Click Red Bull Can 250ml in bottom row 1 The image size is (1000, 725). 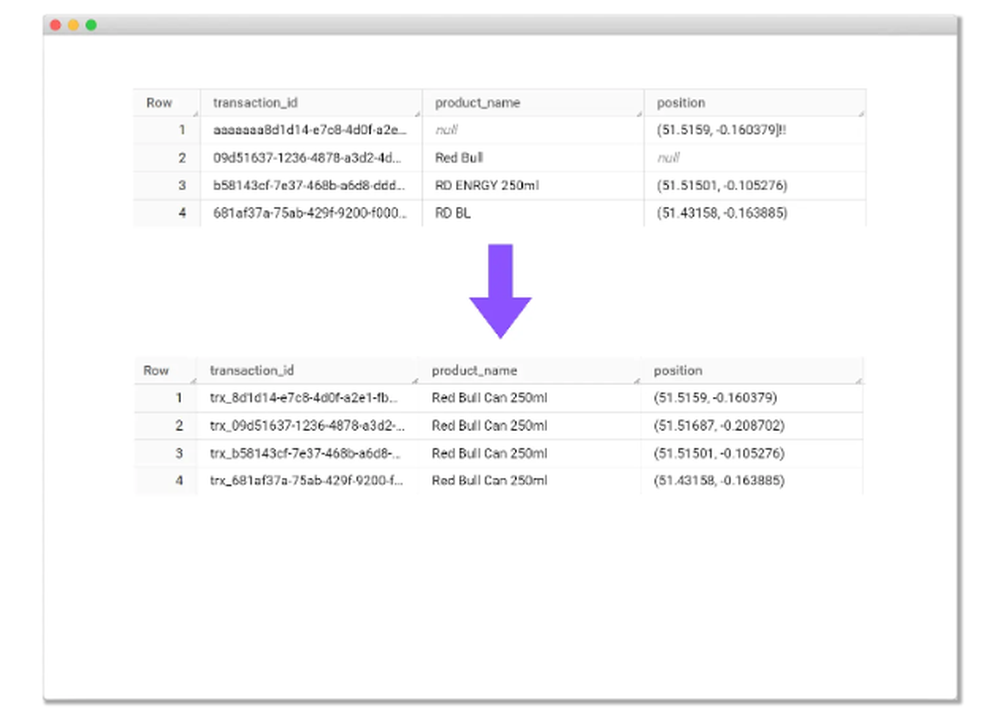point(489,398)
